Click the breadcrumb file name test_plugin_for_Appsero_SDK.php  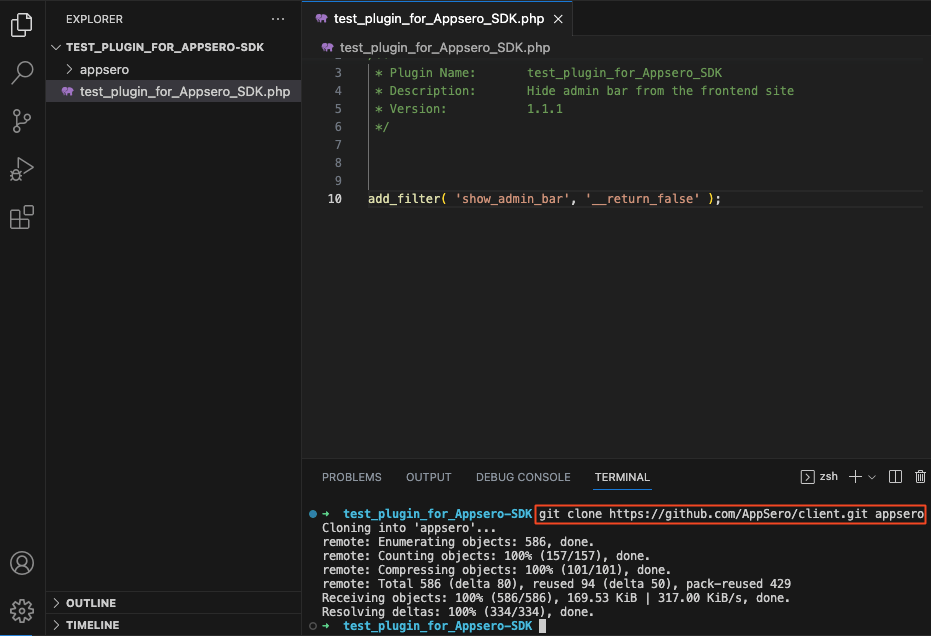pyautogui.click(x=445, y=48)
